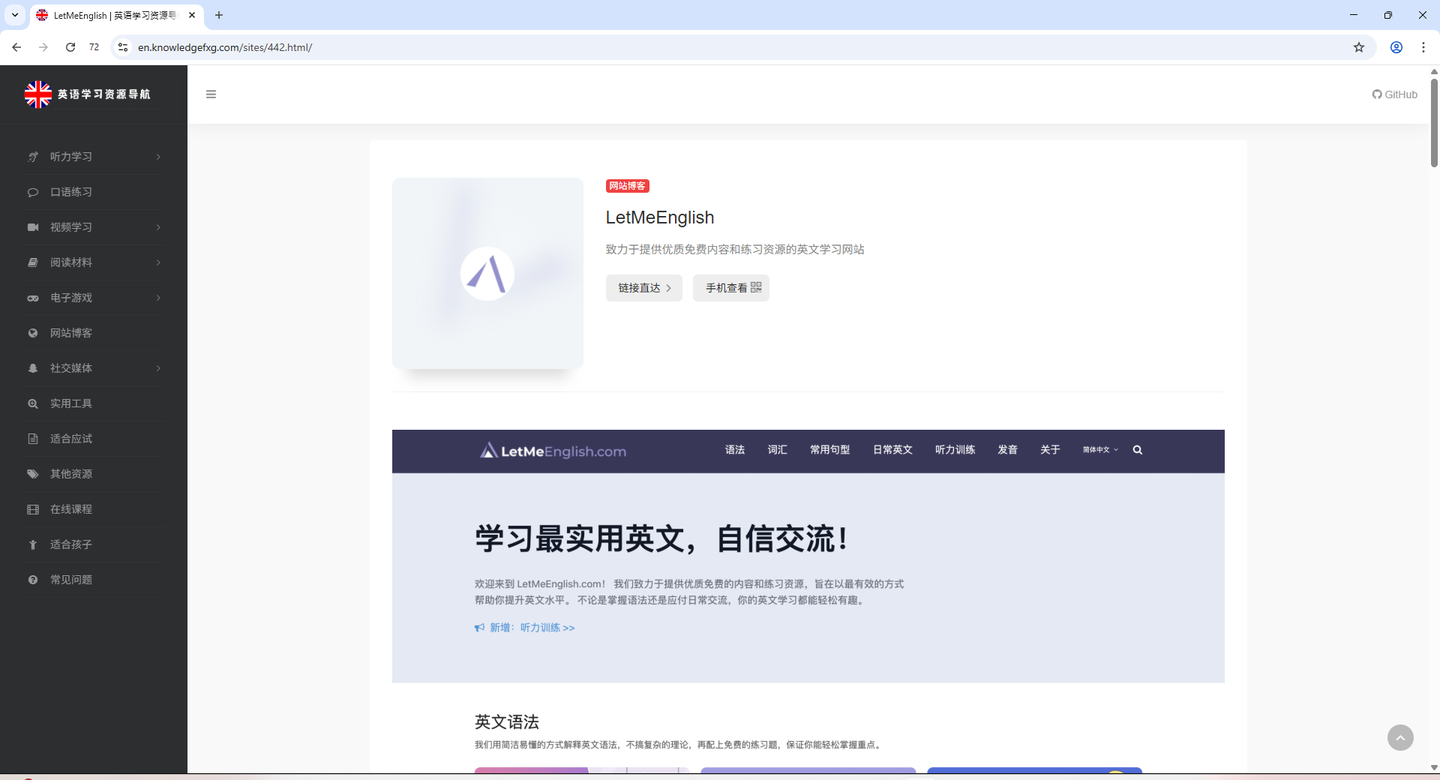
Task: Select the document icon for 适合应试
Action: point(33,439)
